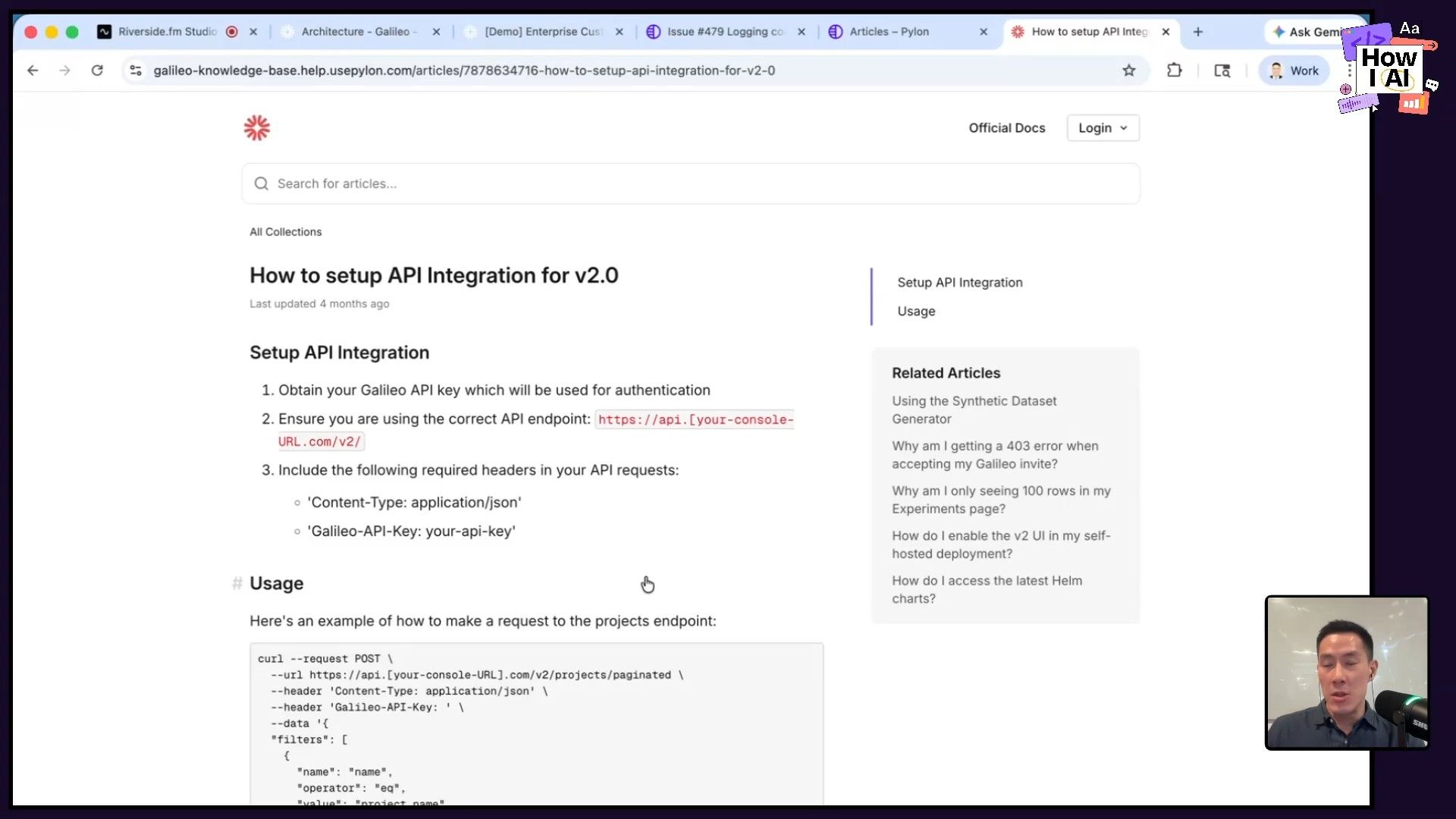Select the How to setup API Integ tab
The height and width of the screenshot is (819, 1456).
(x=1090, y=32)
